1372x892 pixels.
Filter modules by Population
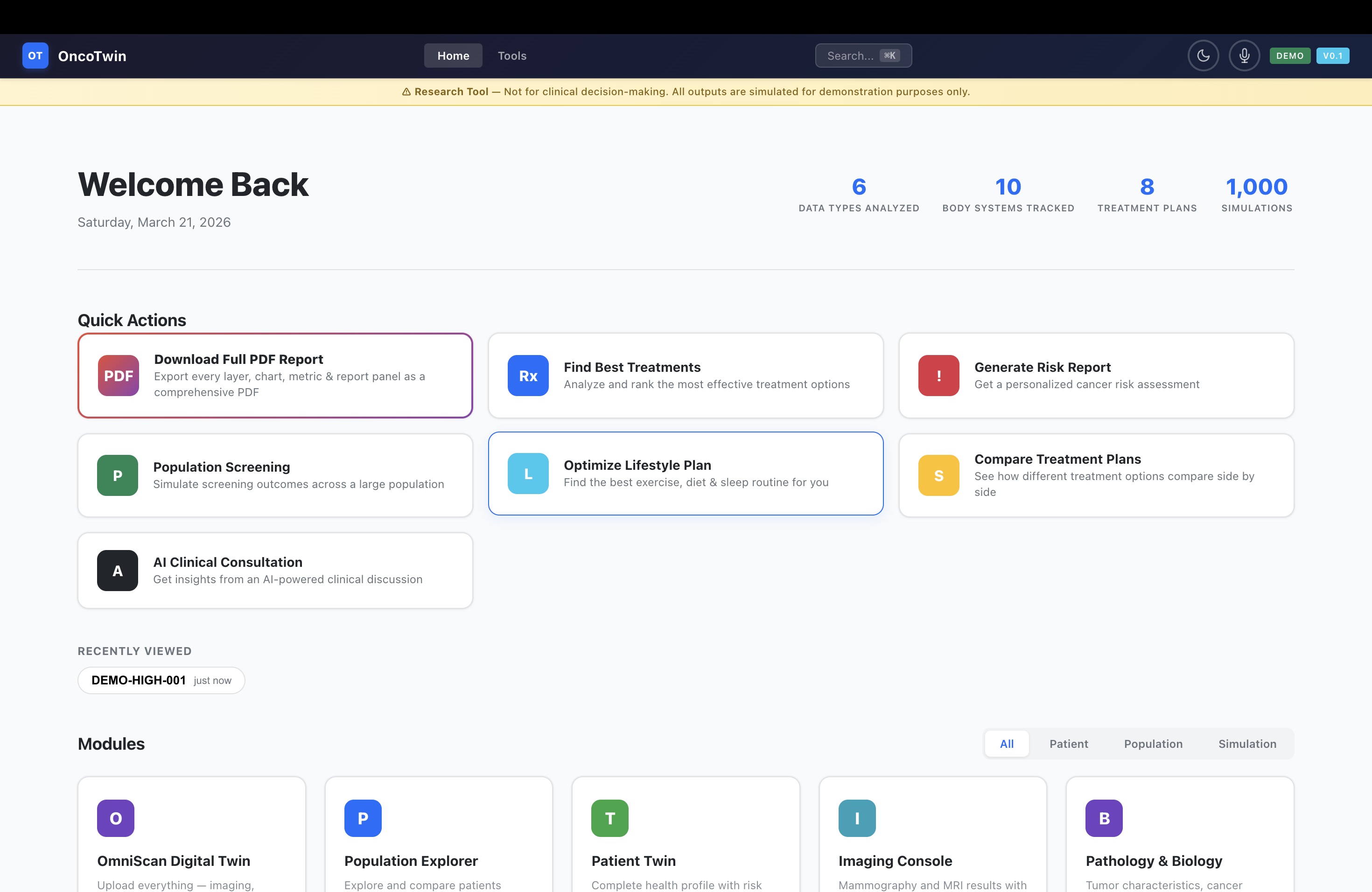click(1153, 744)
